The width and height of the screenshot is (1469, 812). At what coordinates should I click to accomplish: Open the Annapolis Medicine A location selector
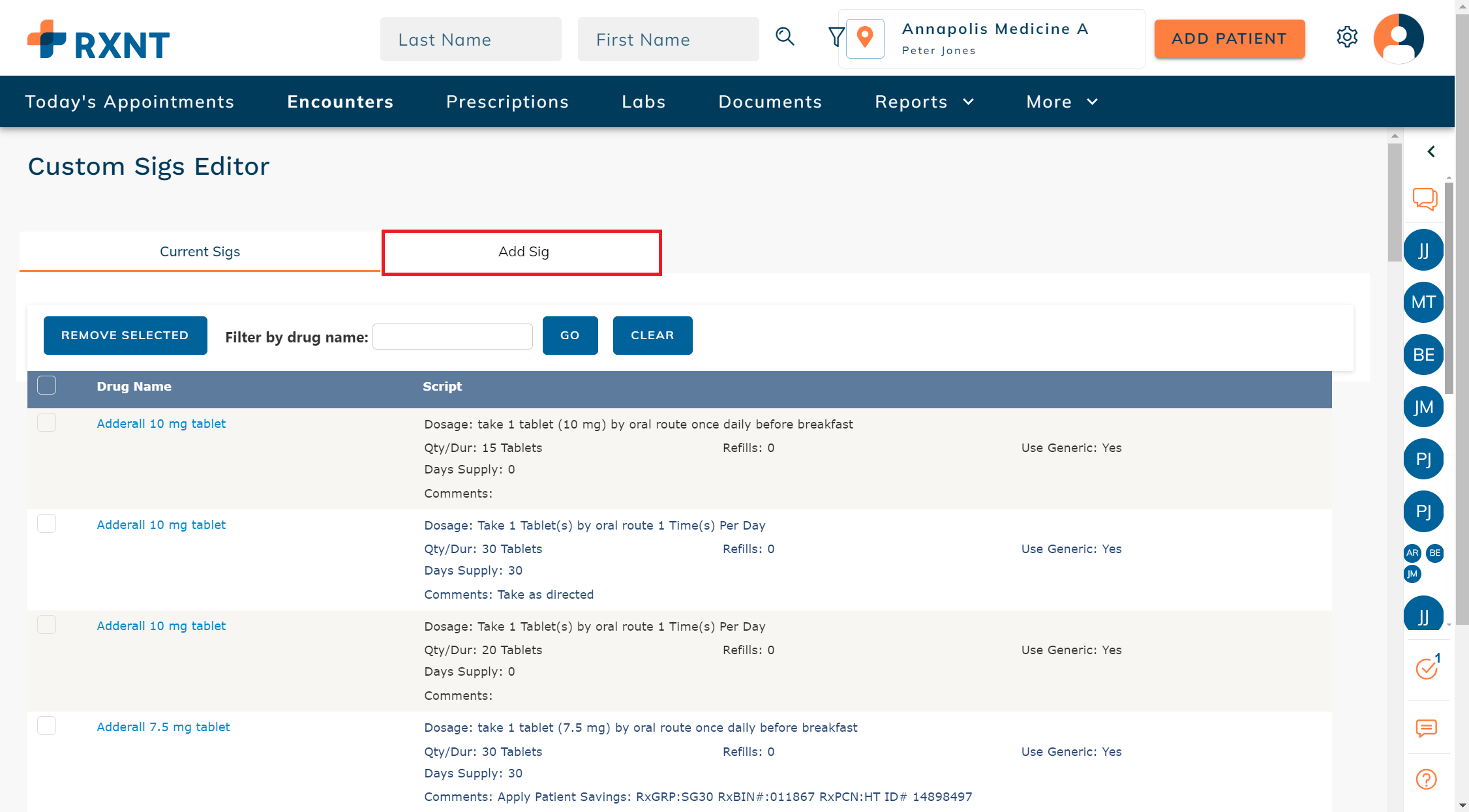[992, 38]
